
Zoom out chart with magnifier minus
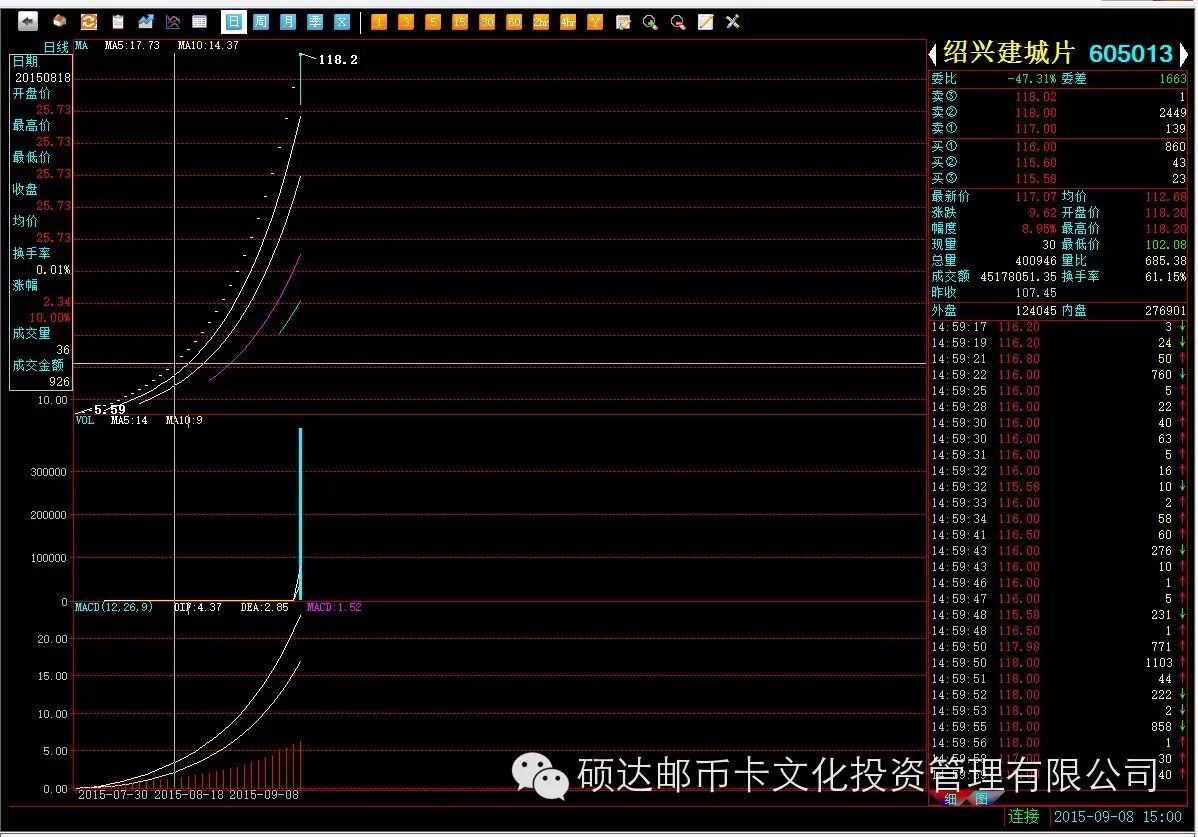point(678,21)
